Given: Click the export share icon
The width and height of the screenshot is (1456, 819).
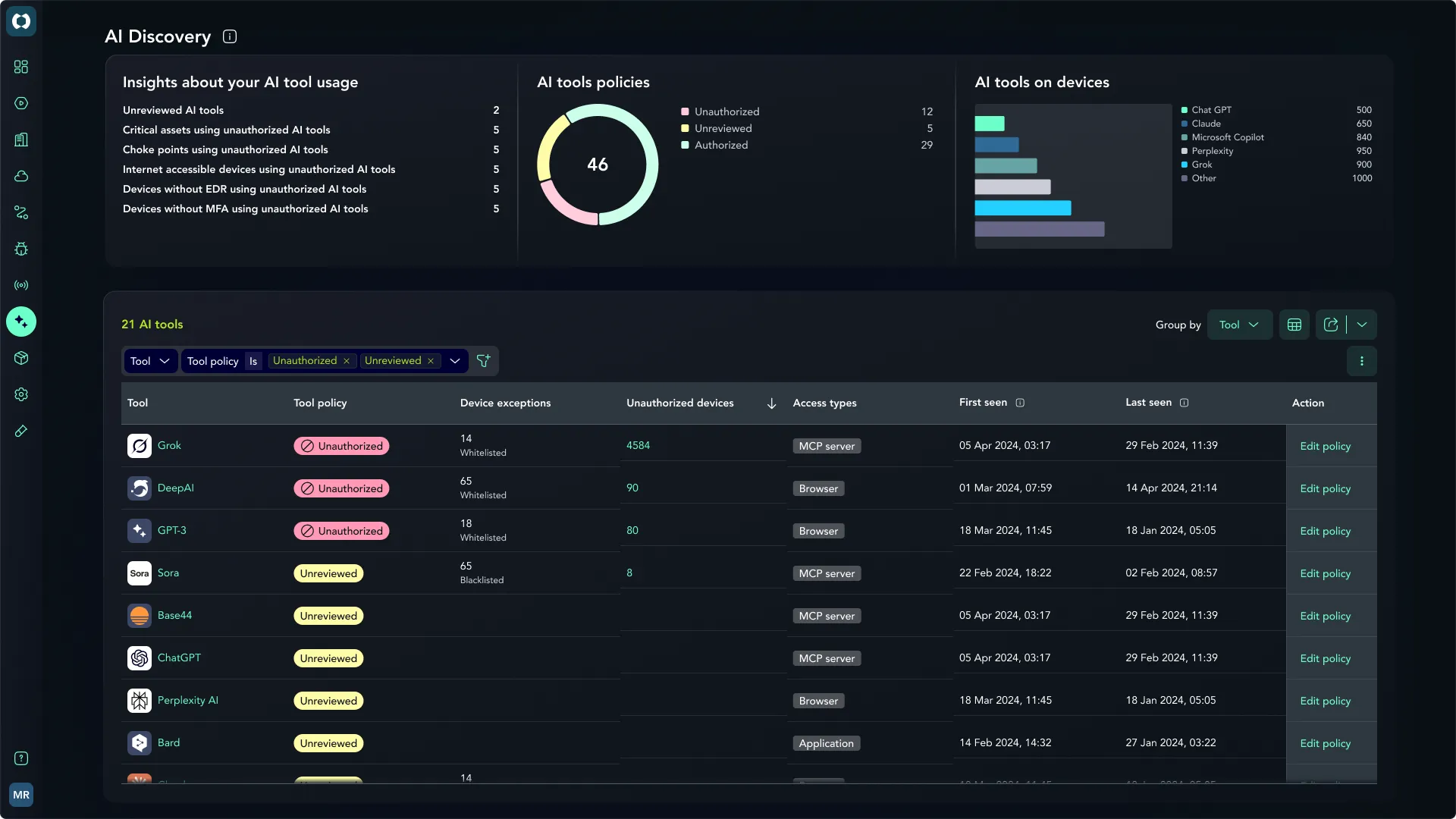Looking at the screenshot, I should click(1331, 325).
